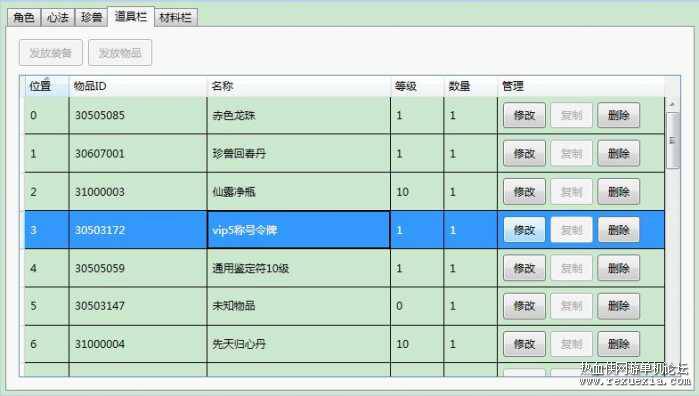This screenshot has width=699, height=396.
Task: Click 复制 for 通用鉴定符10级
Action: click(572, 268)
